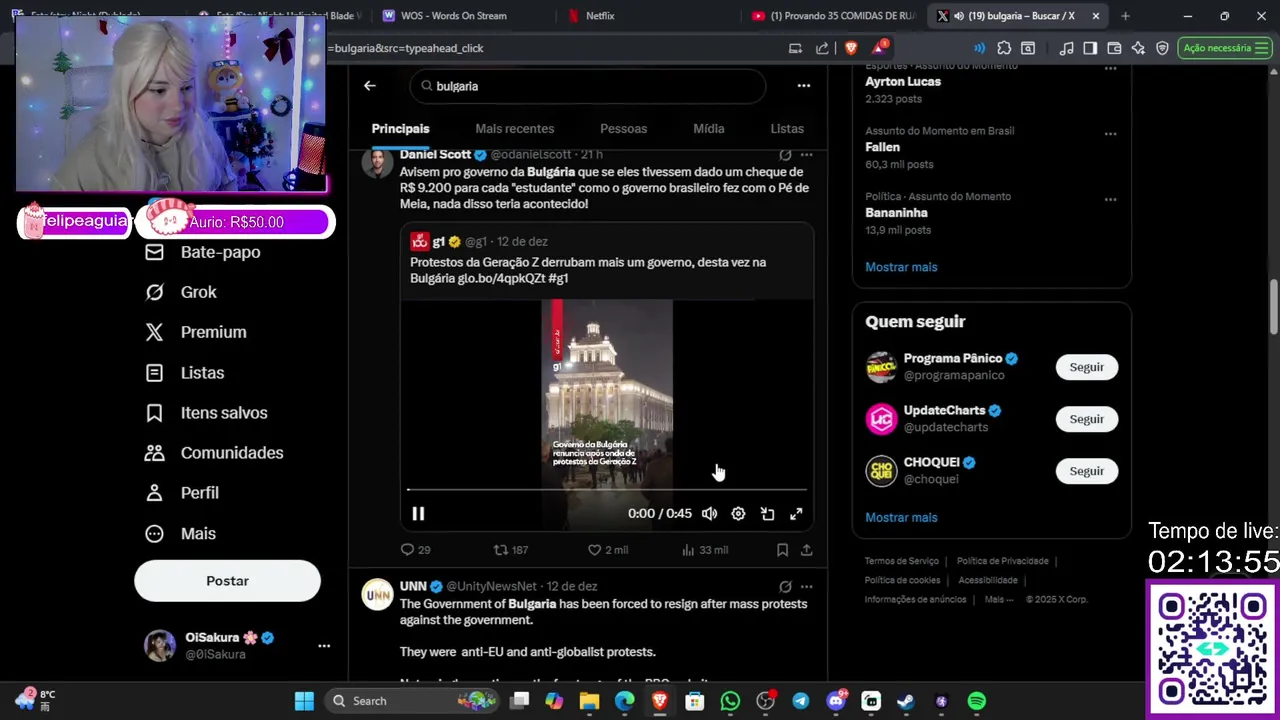This screenshot has height=720, width=1280.
Task: Switch to the Mais recentes tab
Action: tap(514, 129)
